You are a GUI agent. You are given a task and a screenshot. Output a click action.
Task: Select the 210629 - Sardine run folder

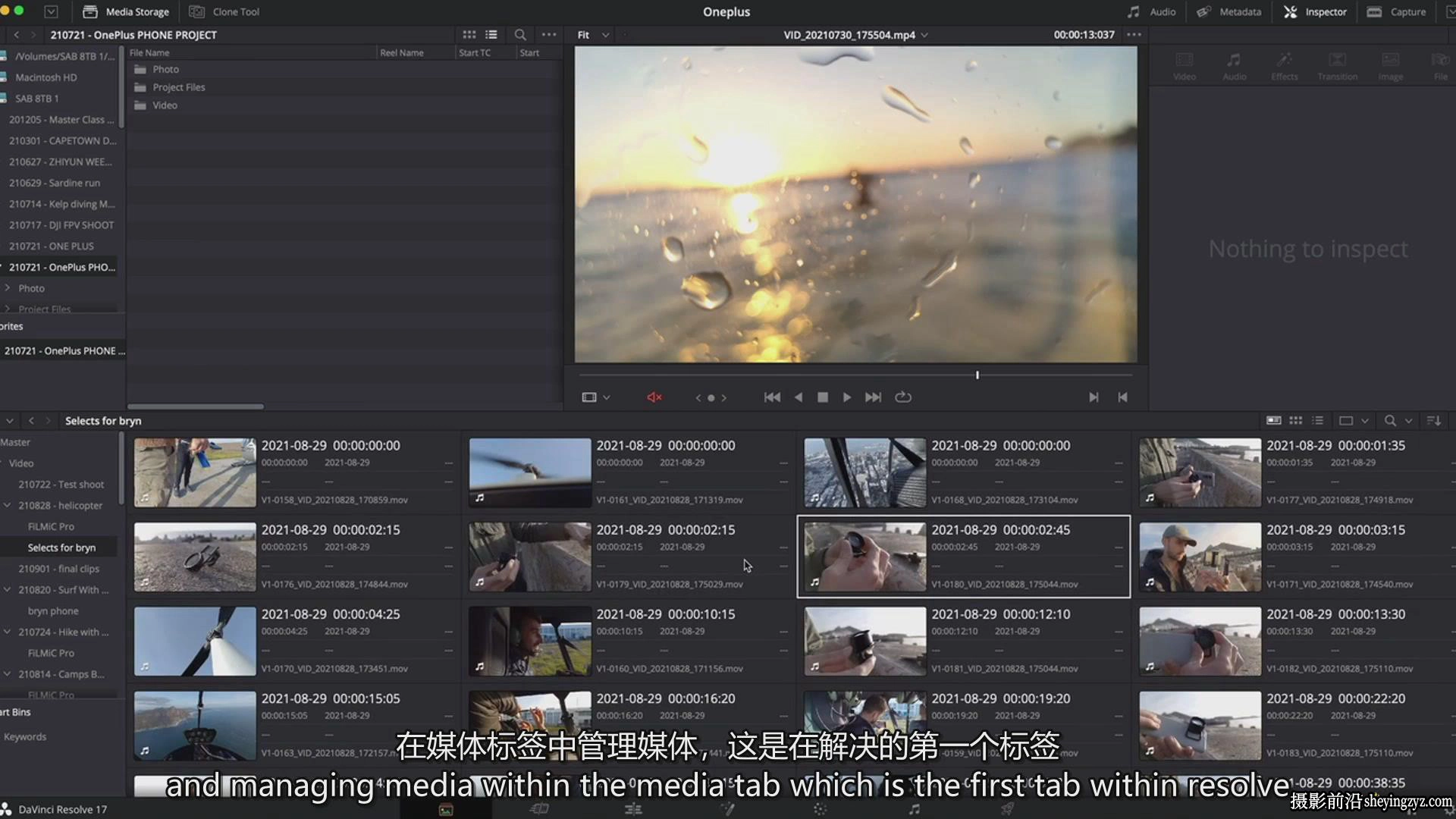point(55,183)
